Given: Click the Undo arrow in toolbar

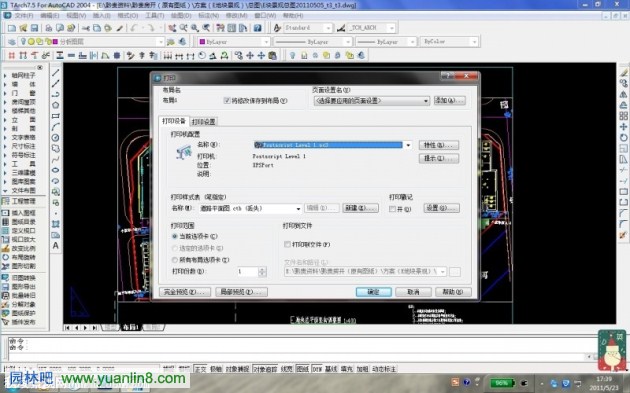Looking at the screenshot, I should (134, 28).
